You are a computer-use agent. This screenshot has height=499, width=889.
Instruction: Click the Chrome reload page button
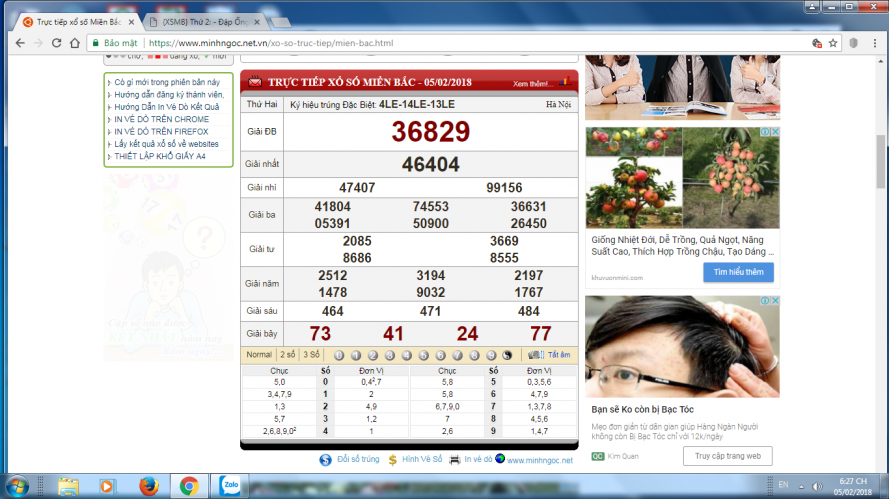pos(56,43)
